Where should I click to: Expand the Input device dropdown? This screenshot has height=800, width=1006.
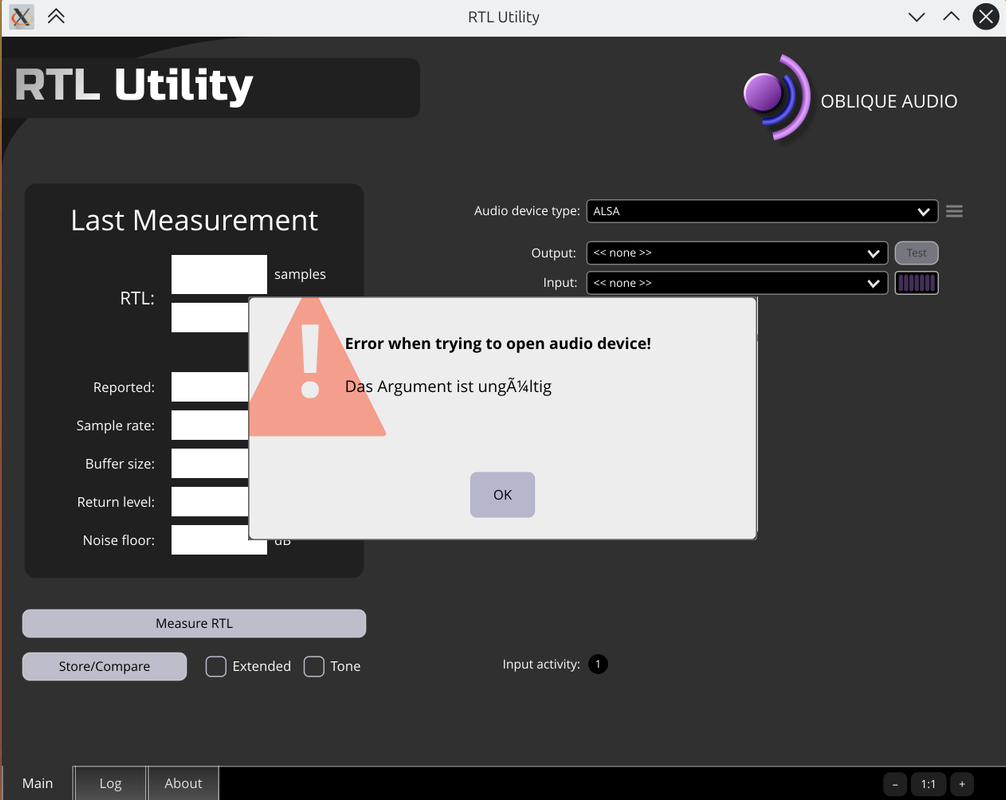pyautogui.click(x=737, y=283)
